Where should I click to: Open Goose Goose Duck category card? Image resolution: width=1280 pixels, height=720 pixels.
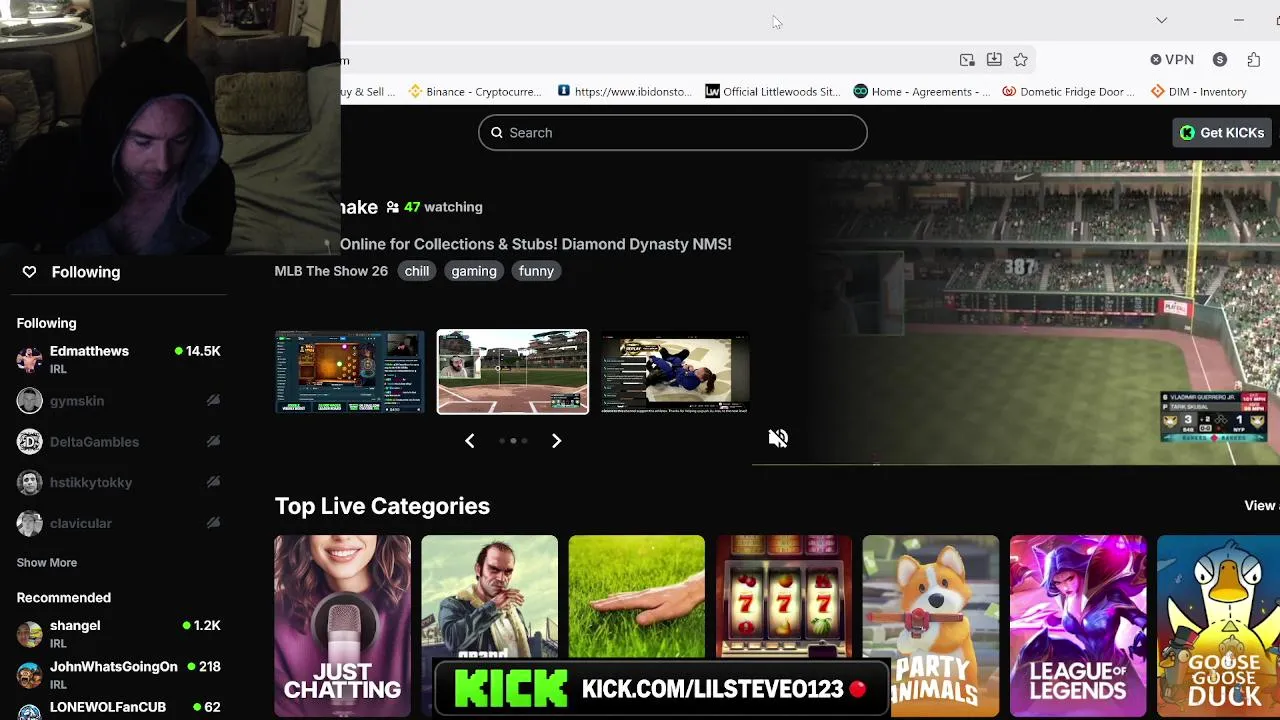point(1219,626)
